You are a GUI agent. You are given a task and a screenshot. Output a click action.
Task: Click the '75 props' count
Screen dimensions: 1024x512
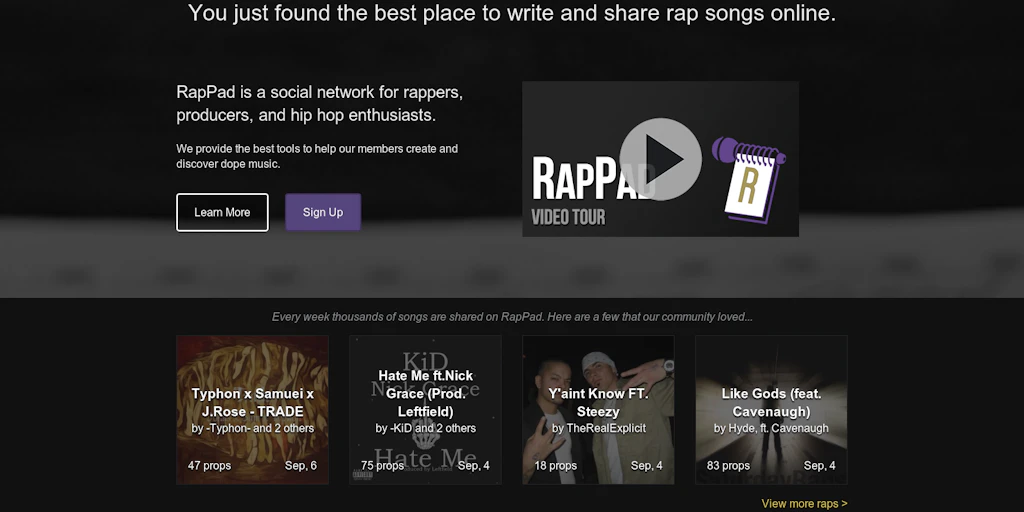[x=383, y=466]
